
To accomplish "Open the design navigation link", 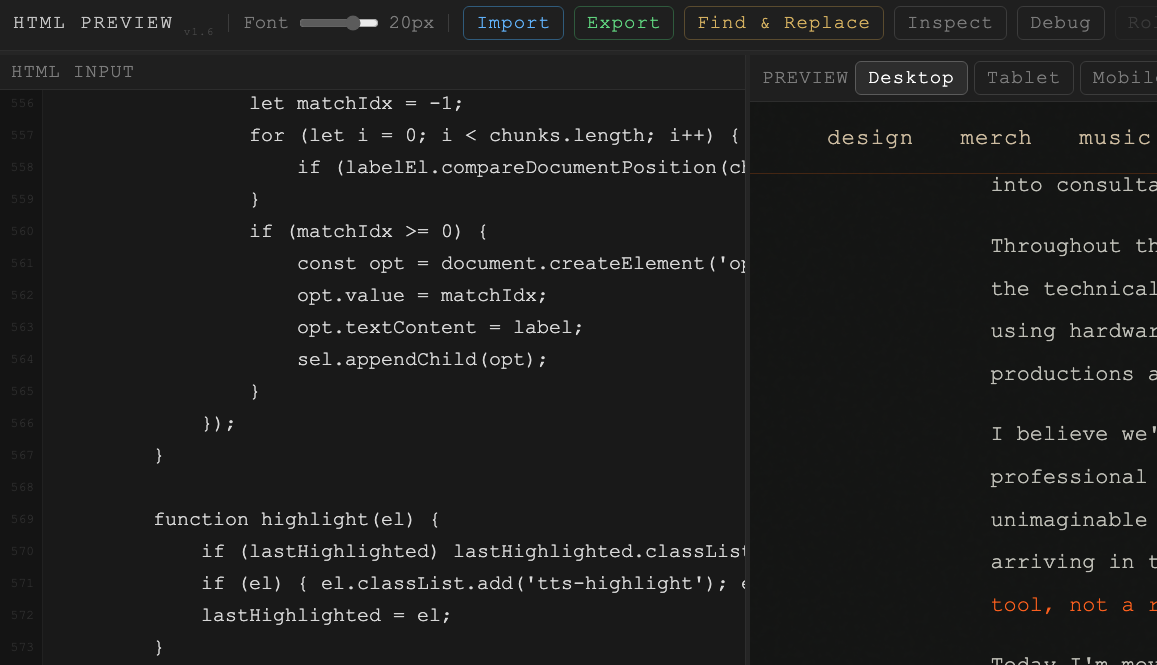I will pos(869,138).
